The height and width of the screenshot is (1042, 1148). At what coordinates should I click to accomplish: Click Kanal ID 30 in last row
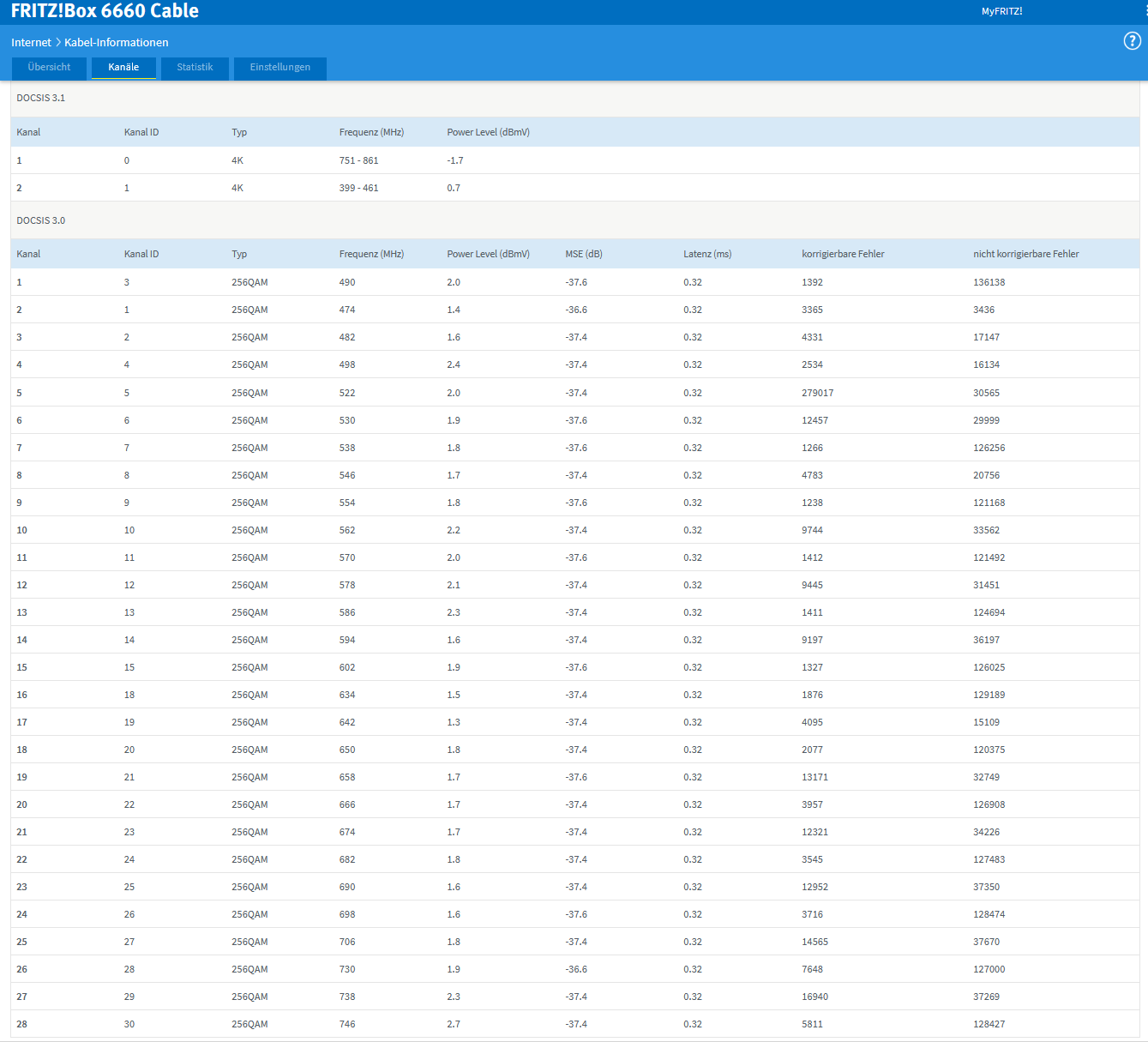pyautogui.click(x=129, y=1024)
